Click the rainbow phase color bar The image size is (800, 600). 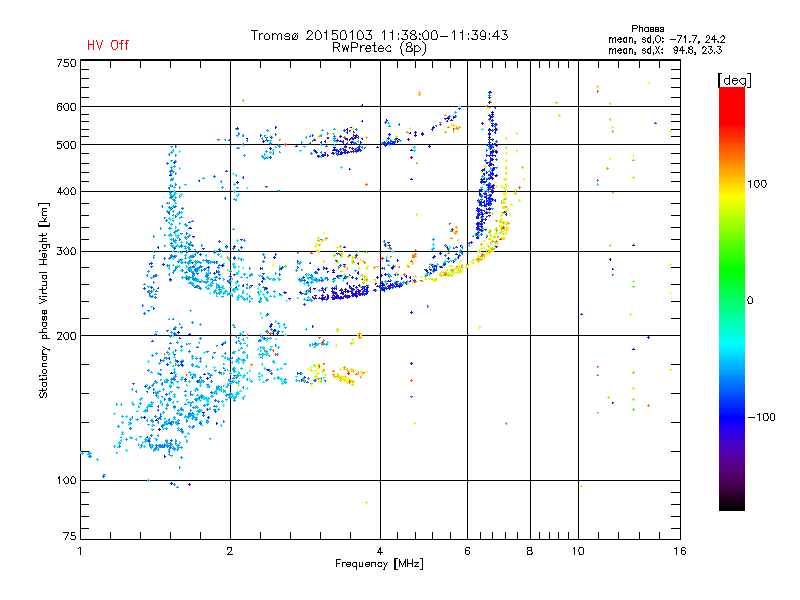pos(732,298)
